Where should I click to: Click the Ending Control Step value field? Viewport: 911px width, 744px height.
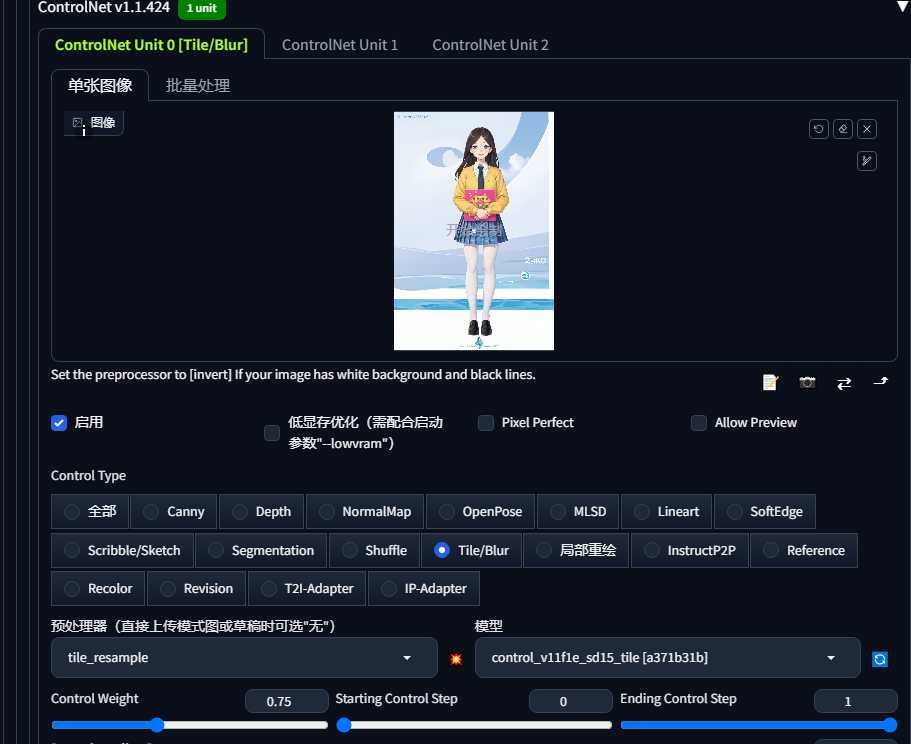pos(855,702)
